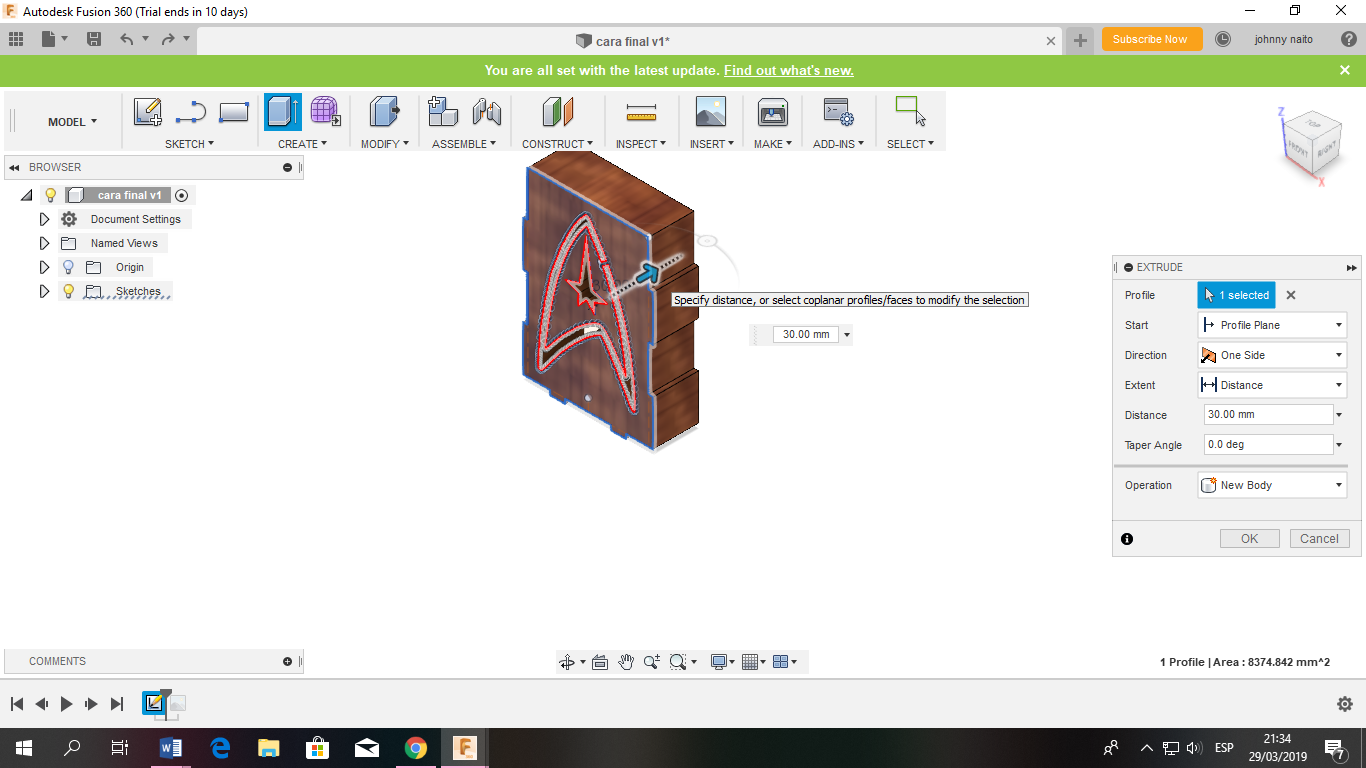Save the document with floppy icon
Viewport: 1366px width, 768px height.
coord(94,39)
